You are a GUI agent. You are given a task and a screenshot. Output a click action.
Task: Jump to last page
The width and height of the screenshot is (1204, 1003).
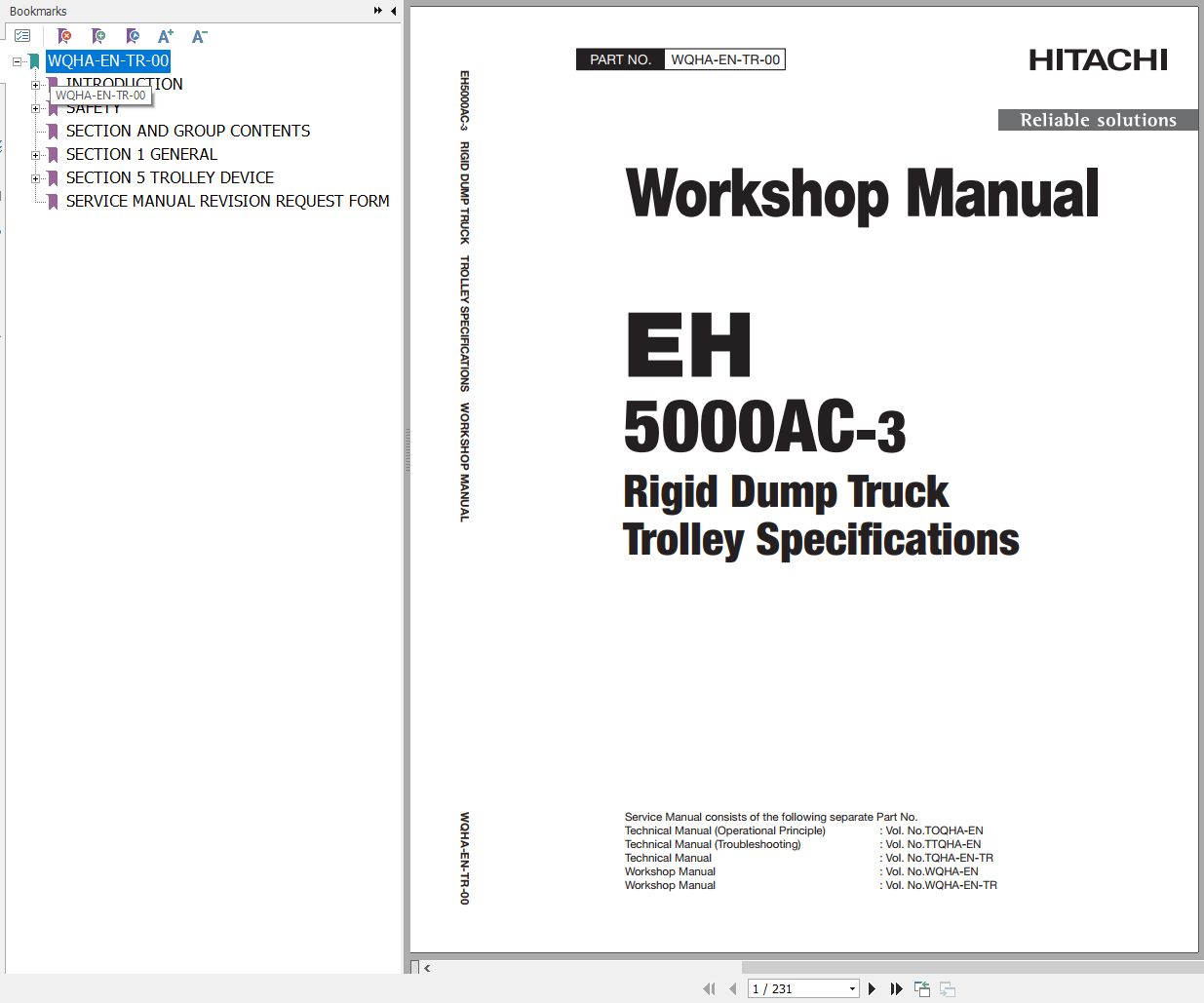pos(897,988)
